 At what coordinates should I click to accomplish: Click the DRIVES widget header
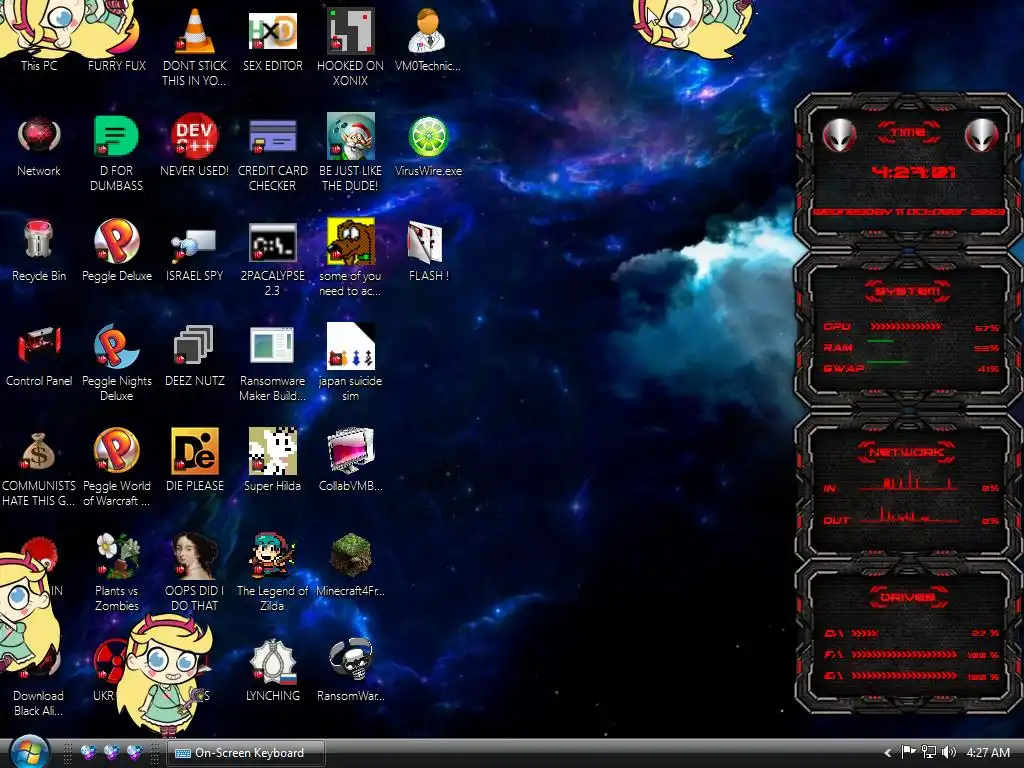tap(908, 596)
